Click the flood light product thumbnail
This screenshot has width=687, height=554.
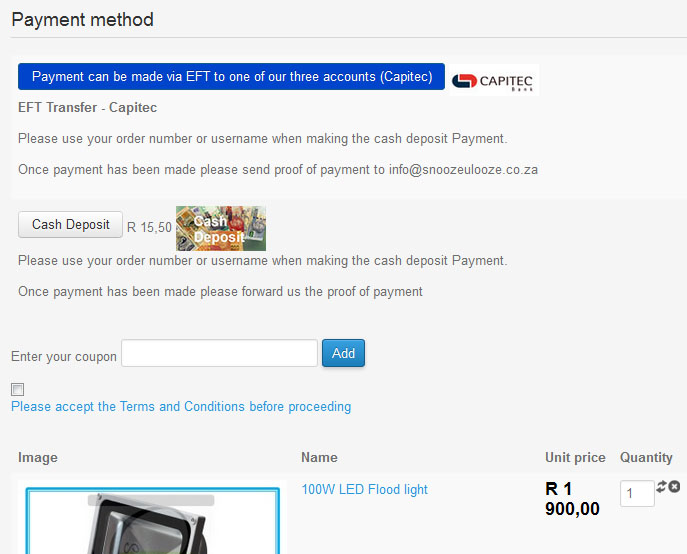coord(150,520)
